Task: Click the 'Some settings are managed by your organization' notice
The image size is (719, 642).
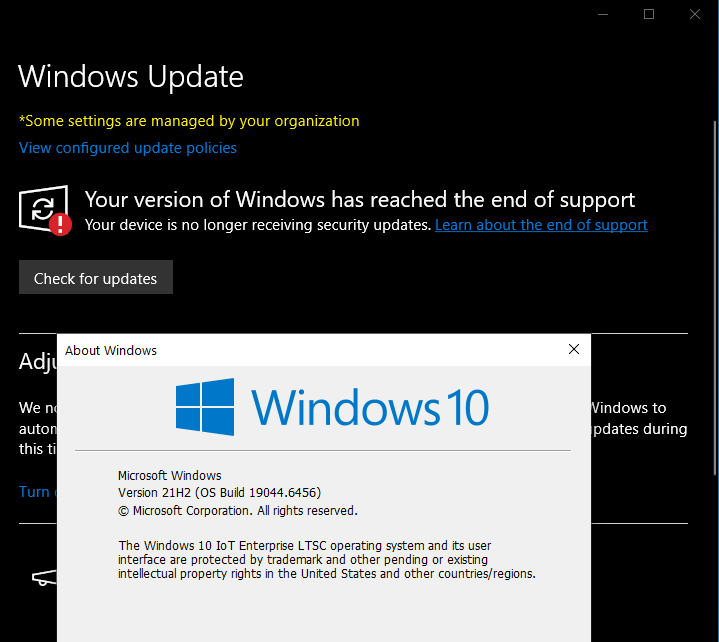Action: click(189, 121)
